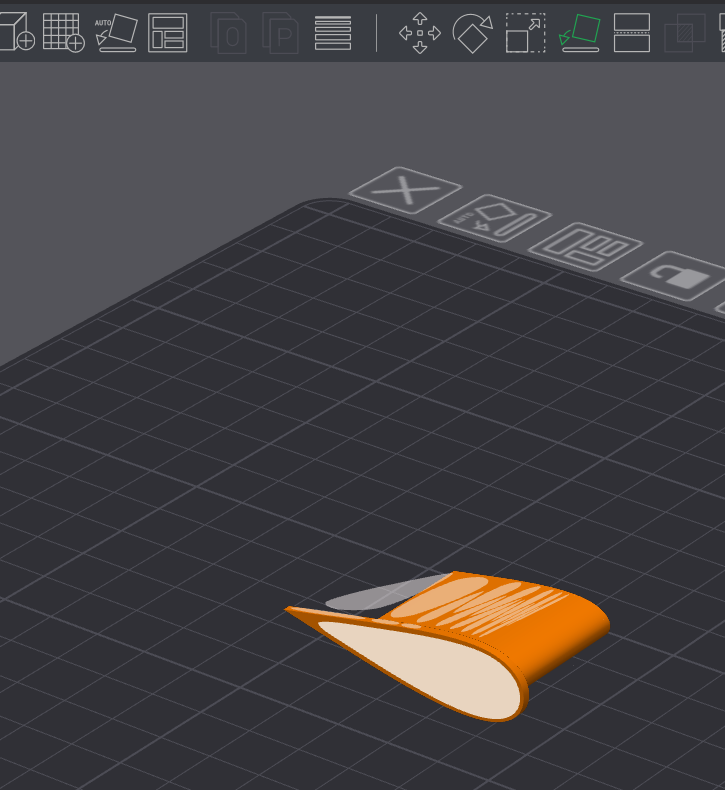
Task: Open Variable layer height tool
Action: click(x=333, y=33)
